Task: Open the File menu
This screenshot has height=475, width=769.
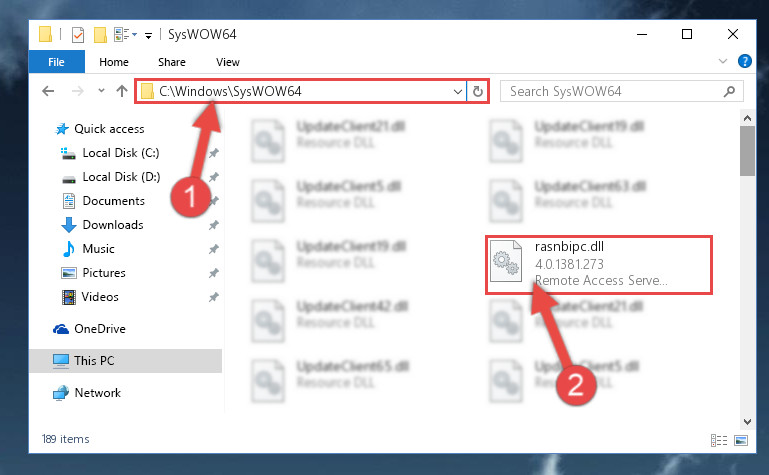Action: click(x=56, y=62)
